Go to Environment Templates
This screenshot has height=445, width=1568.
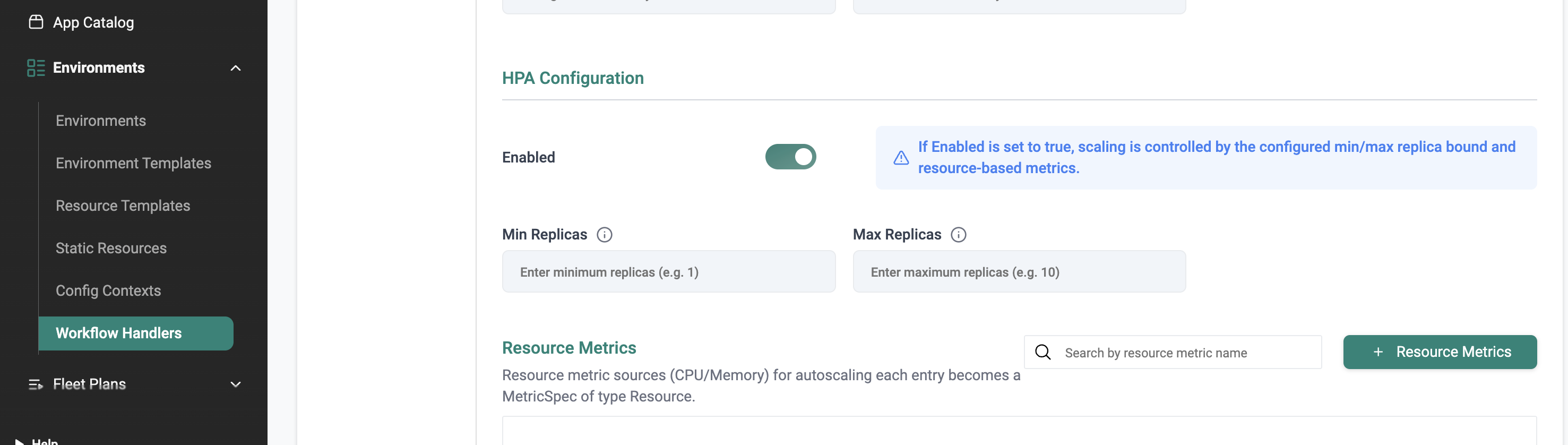pos(133,163)
